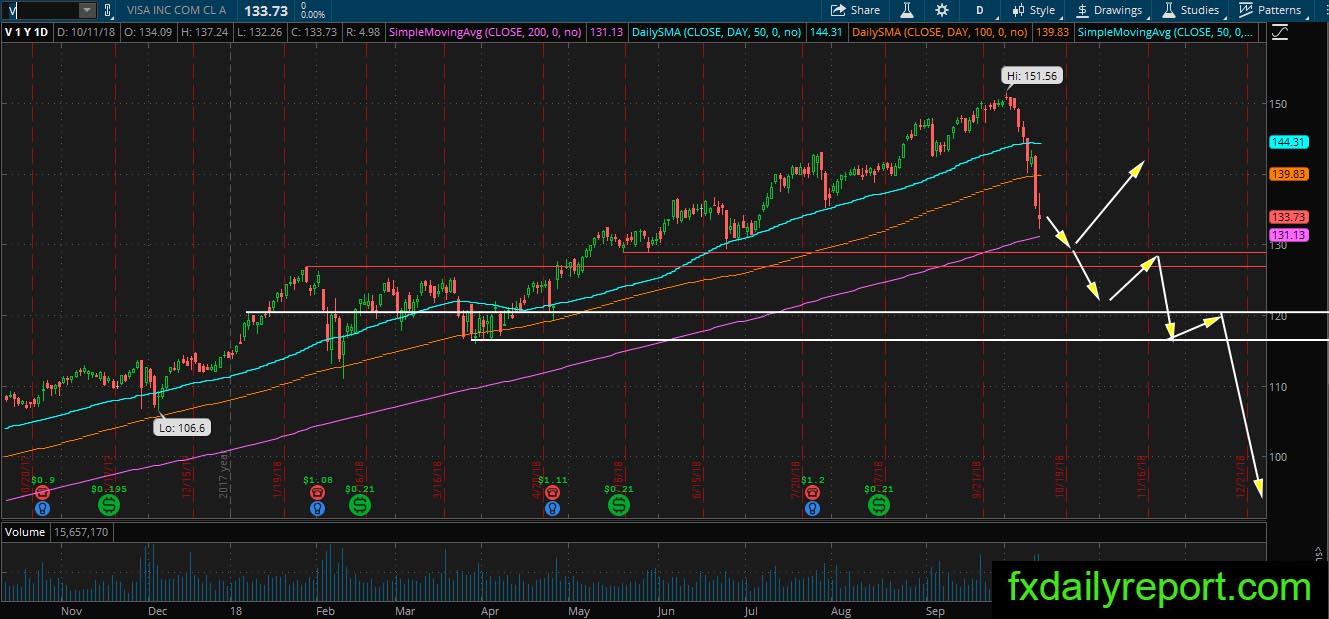Click the $0.9 earnings phone icon
This screenshot has width=1329, height=619.
click(41, 492)
